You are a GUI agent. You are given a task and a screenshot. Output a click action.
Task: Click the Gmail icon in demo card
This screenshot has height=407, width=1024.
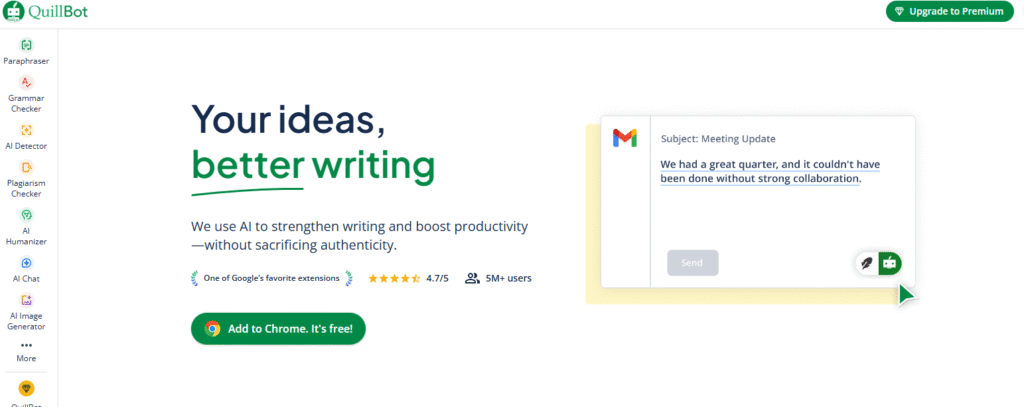625,138
